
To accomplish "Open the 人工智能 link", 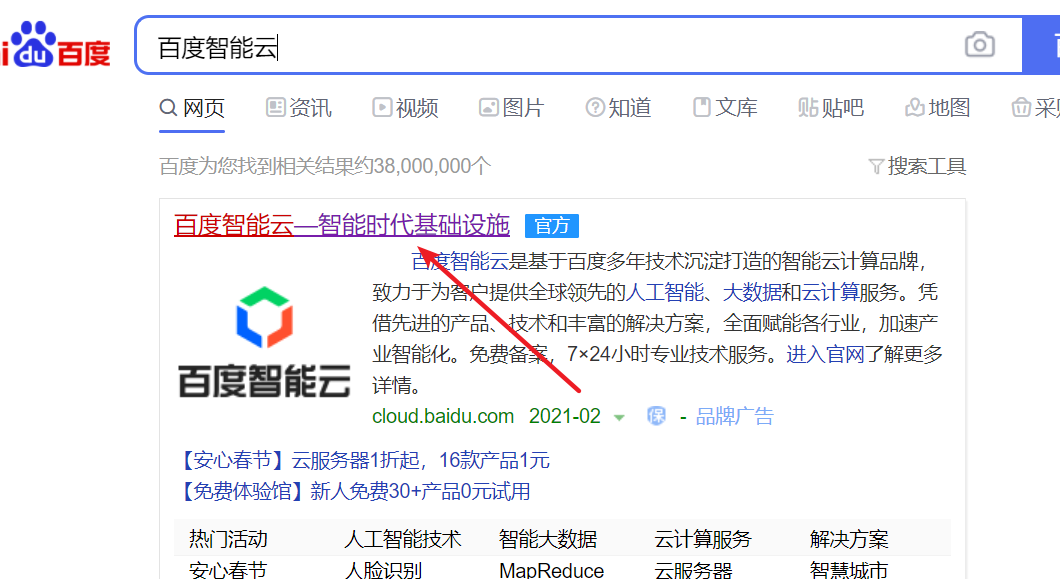I will point(665,292).
